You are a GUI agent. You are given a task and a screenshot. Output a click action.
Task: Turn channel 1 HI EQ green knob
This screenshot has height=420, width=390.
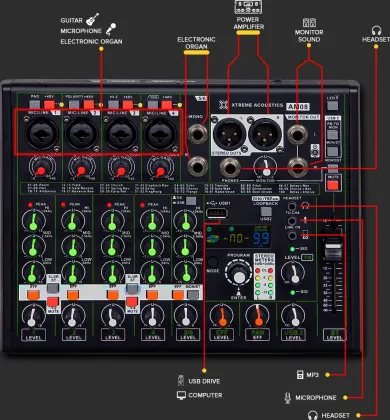tap(34, 222)
